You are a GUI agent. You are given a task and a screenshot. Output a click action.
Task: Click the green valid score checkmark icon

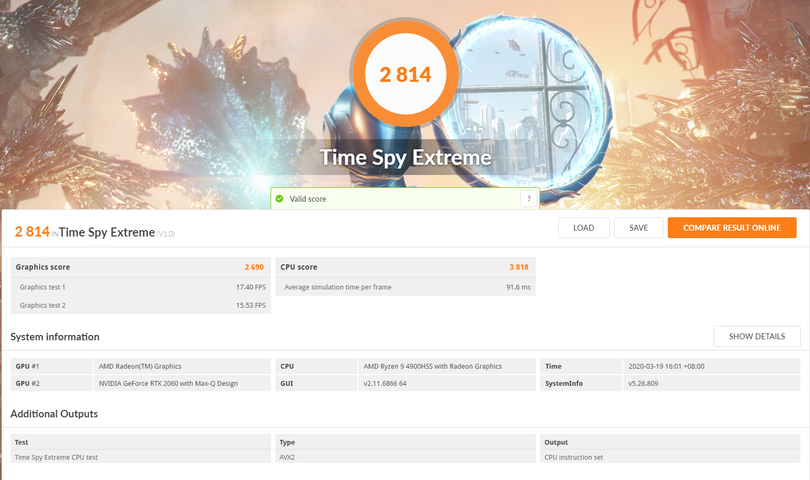pyautogui.click(x=279, y=198)
